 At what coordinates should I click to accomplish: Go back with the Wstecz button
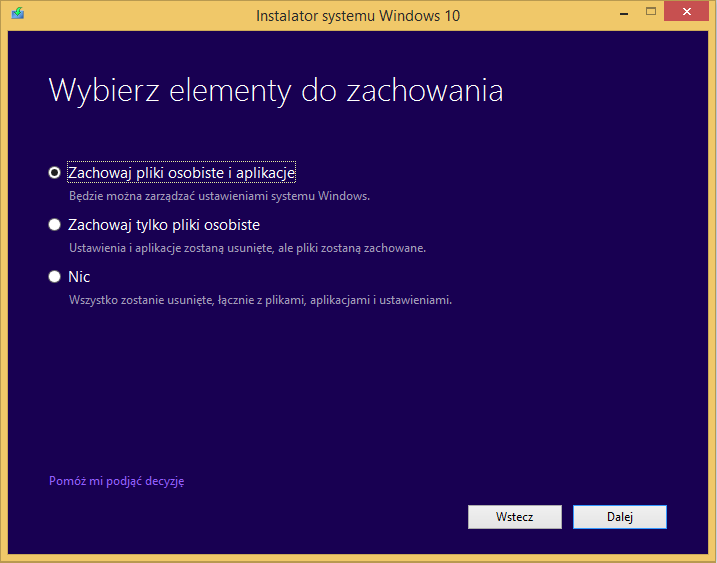click(514, 517)
